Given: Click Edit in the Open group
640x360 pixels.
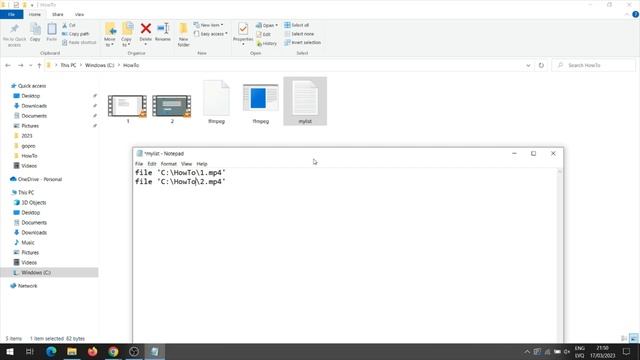Looking at the screenshot, I should [x=264, y=34].
